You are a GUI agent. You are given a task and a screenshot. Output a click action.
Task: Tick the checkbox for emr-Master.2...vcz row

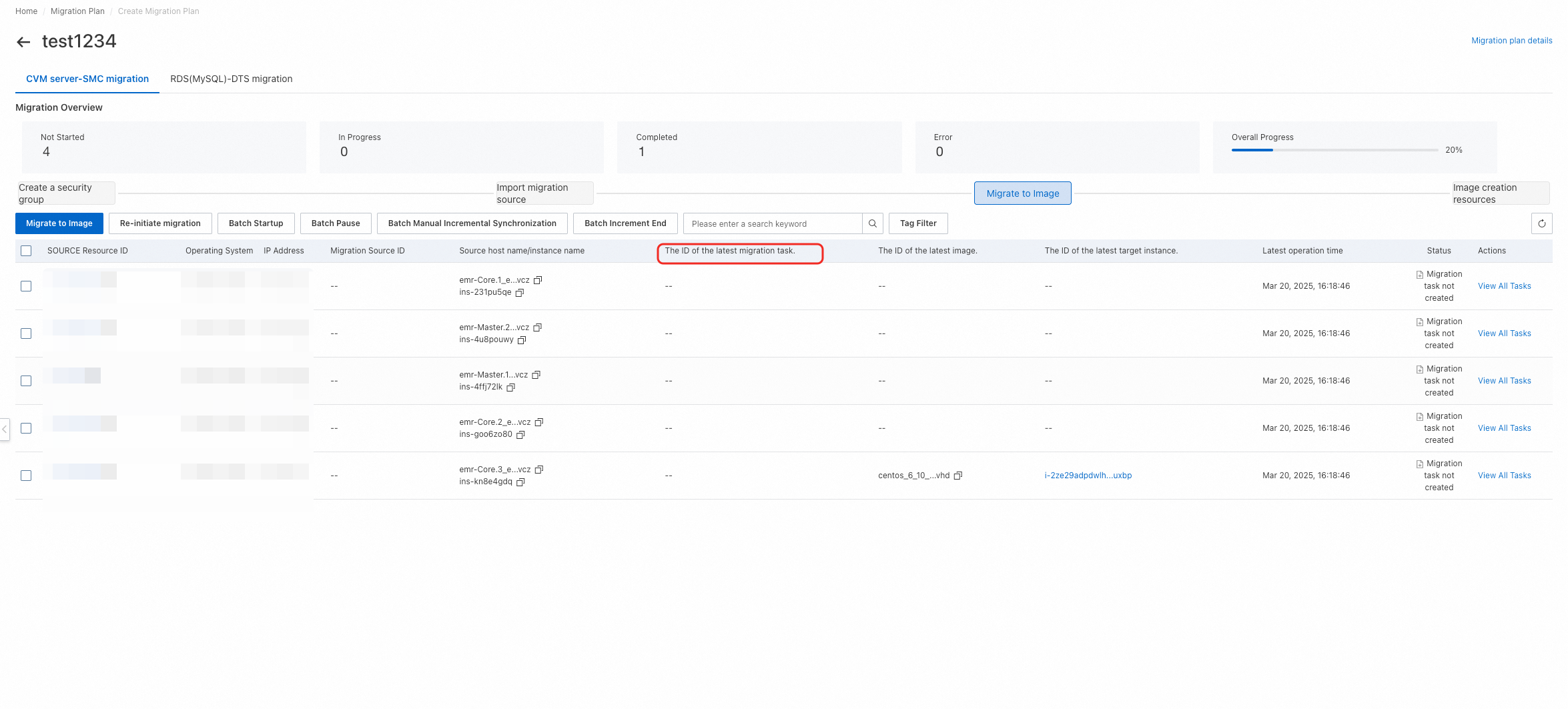point(26,333)
